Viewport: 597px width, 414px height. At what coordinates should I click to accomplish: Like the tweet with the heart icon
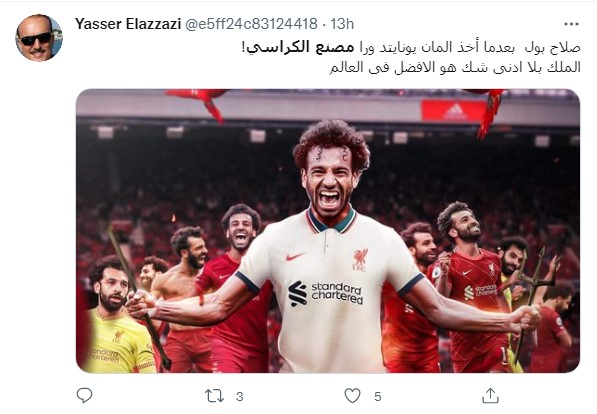click(353, 396)
